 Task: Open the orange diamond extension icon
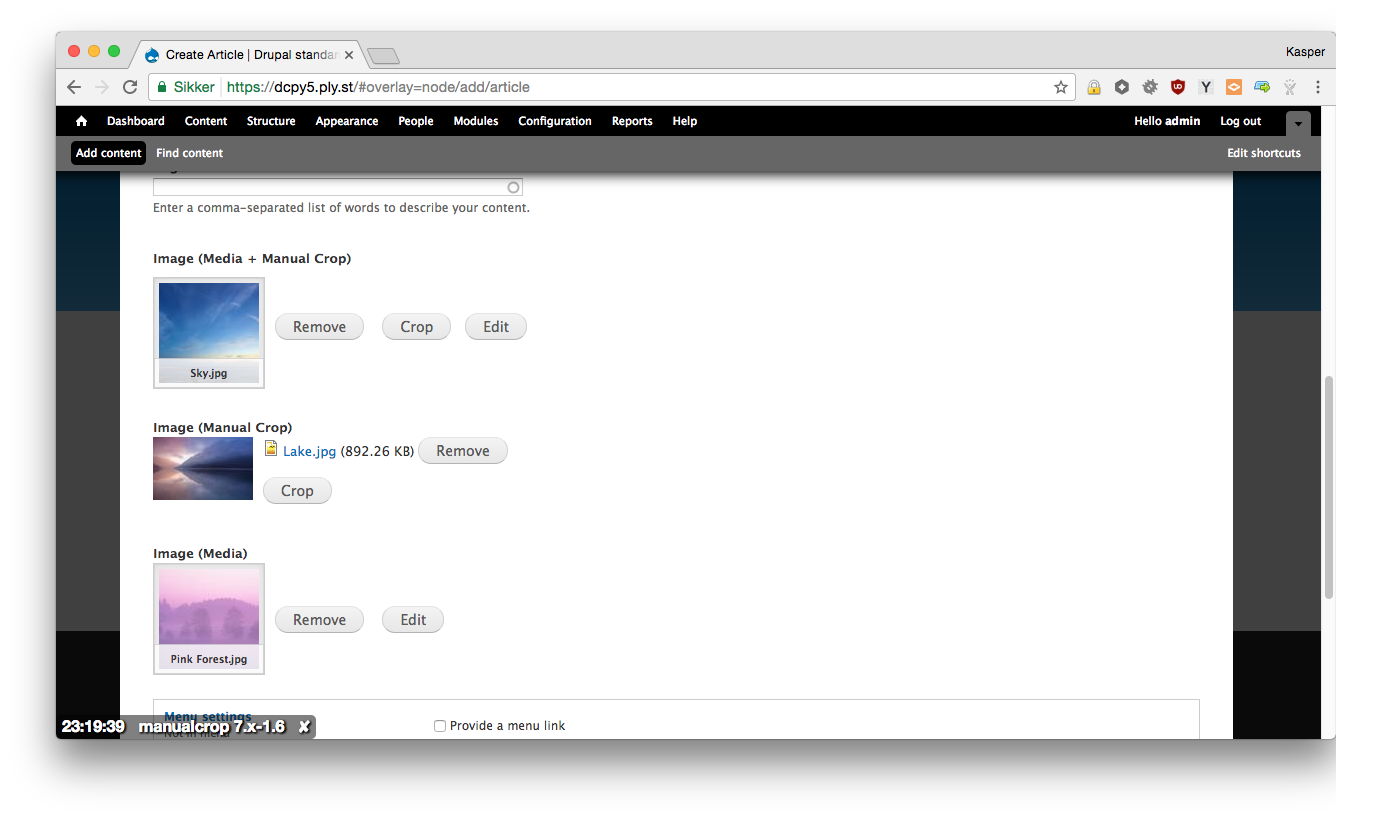pyautogui.click(x=1234, y=87)
